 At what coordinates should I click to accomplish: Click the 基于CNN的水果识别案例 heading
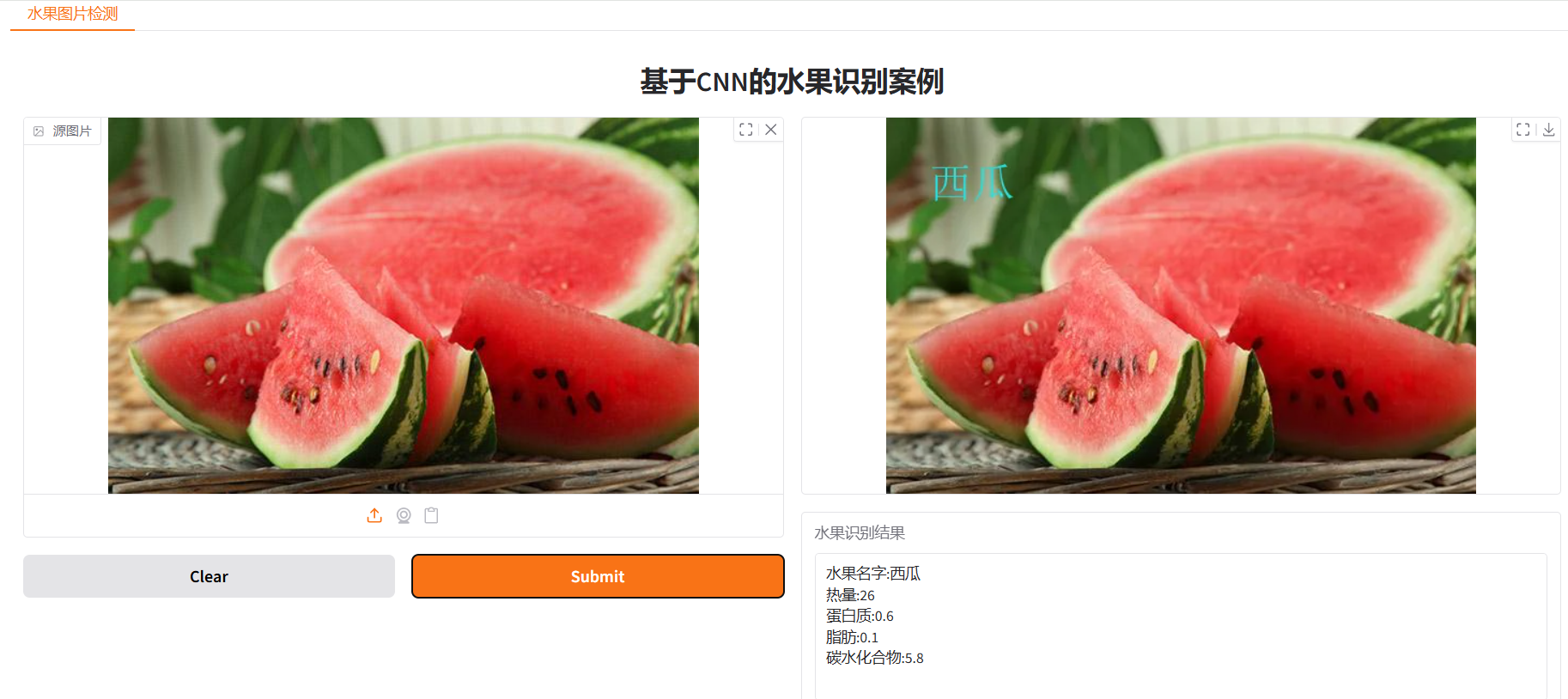coord(792,82)
